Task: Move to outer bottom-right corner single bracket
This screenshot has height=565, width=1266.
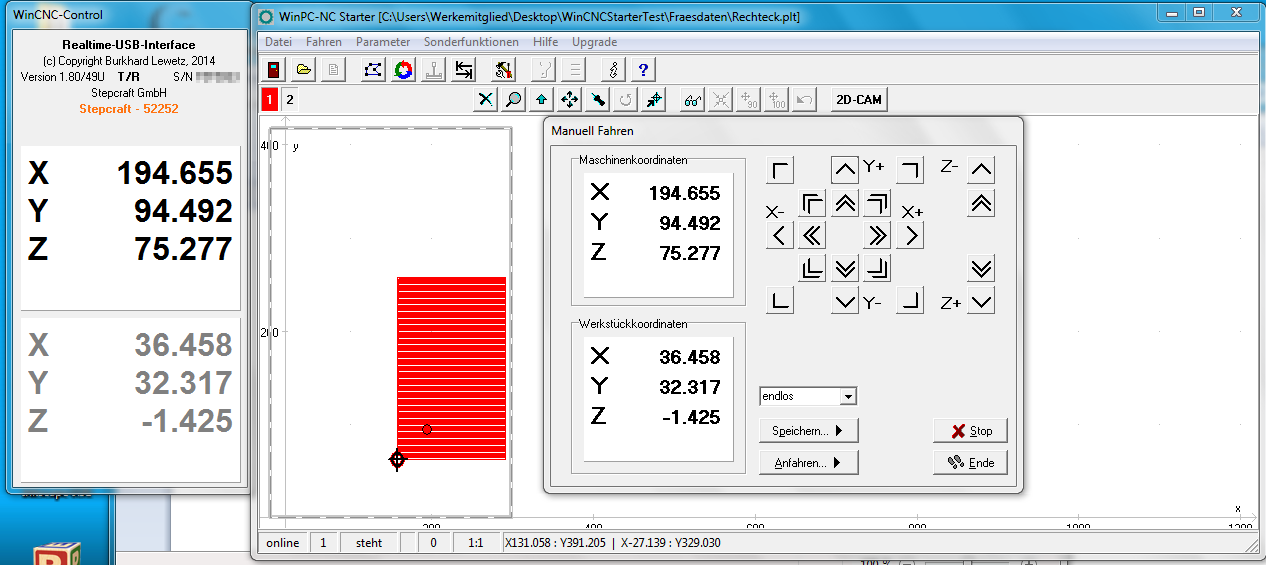Action: pyautogui.click(x=910, y=301)
